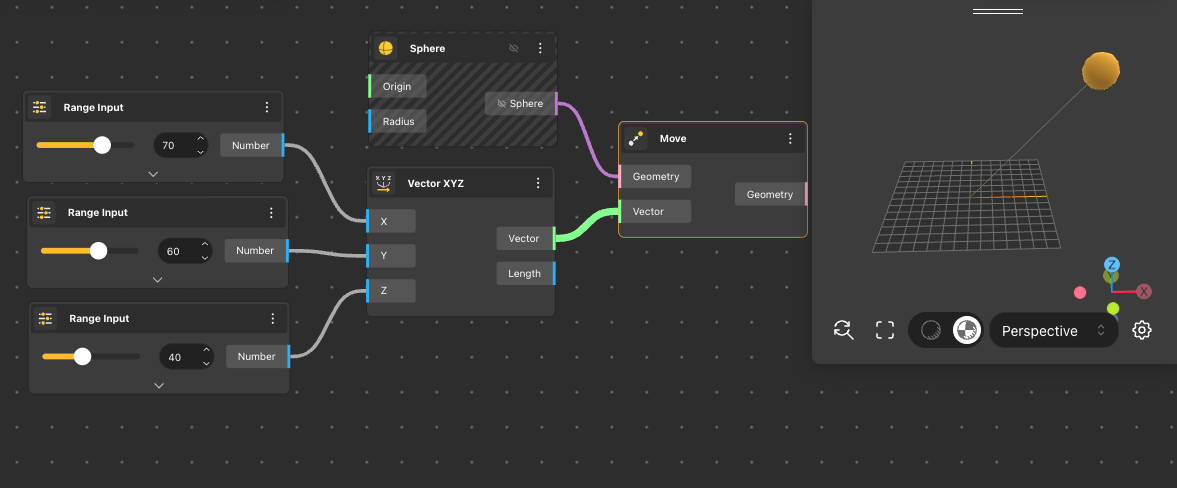Click the Vector XYZ node icon
The width and height of the screenshot is (1177, 488).
click(x=383, y=183)
